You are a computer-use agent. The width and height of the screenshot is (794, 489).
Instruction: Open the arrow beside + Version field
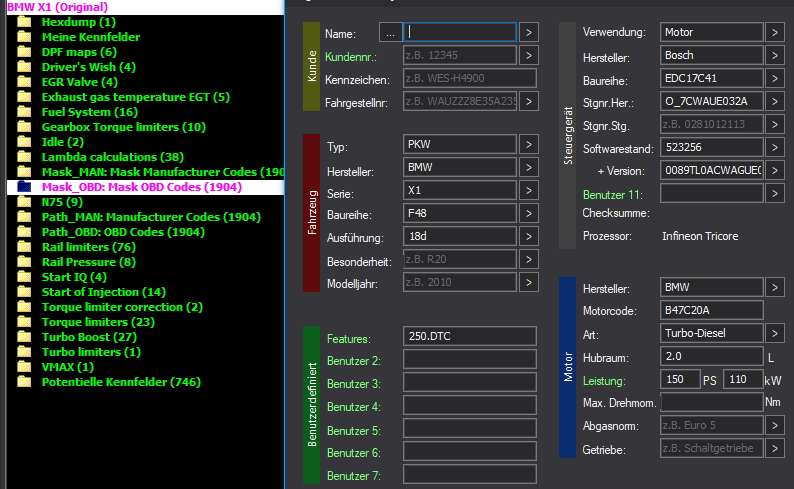coord(775,170)
